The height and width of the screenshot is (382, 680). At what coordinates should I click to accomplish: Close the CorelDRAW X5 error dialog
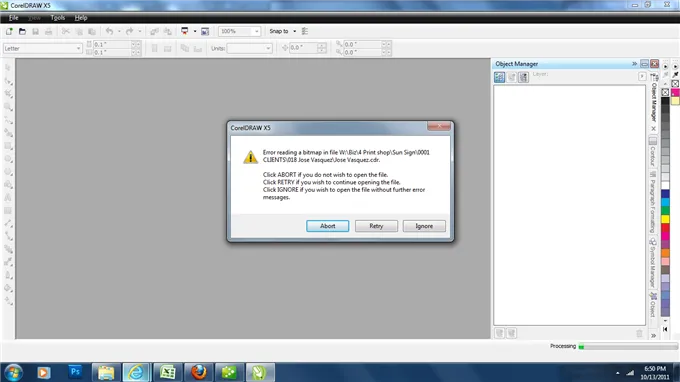tap(439, 126)
